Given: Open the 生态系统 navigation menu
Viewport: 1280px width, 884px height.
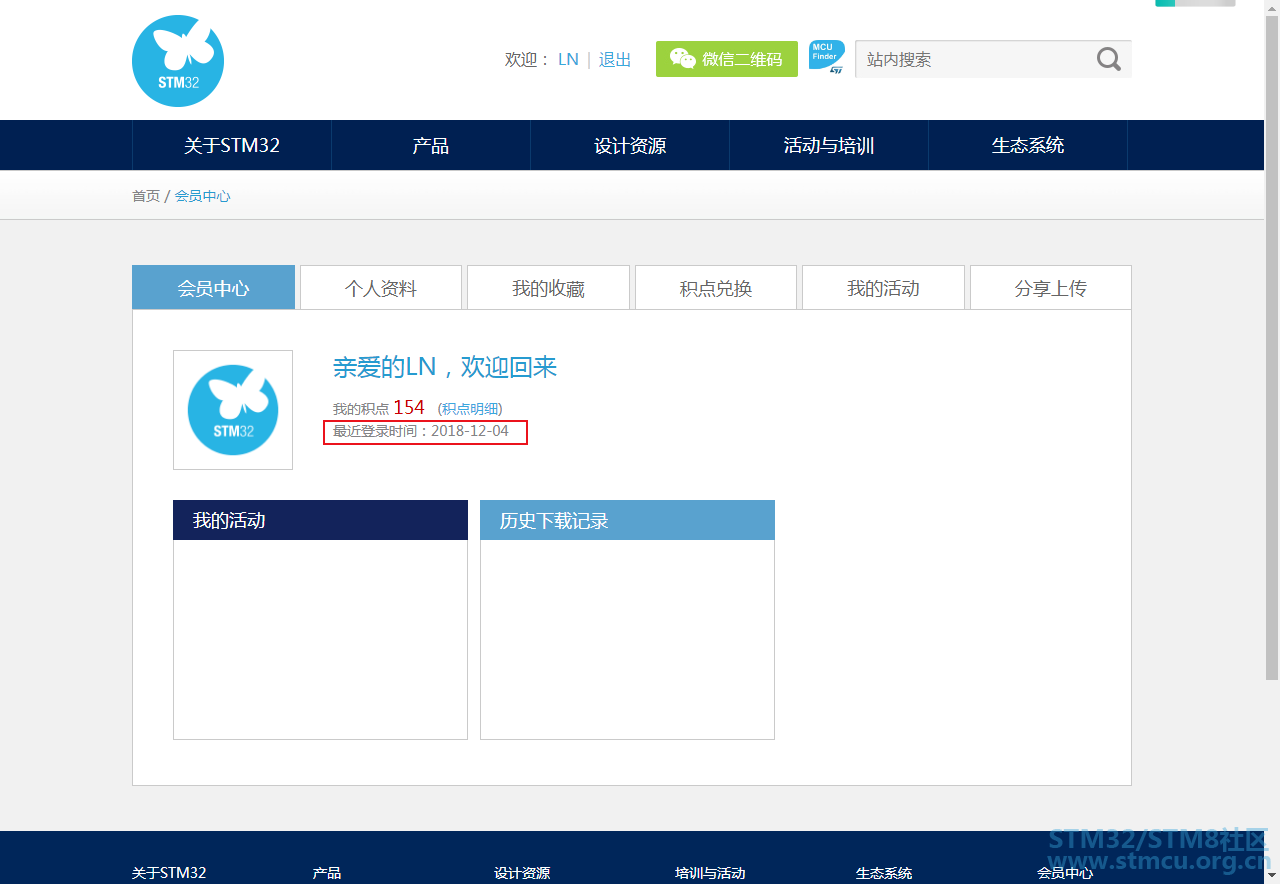Looking at the screenshot, I should (1028, 145).
